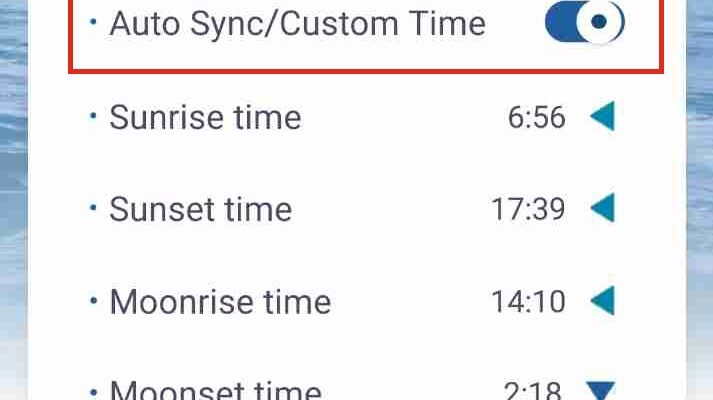Screen dimensions: 713x400
Task: Edit the moonrise value 14:10
Action: (x=528, y=301)
